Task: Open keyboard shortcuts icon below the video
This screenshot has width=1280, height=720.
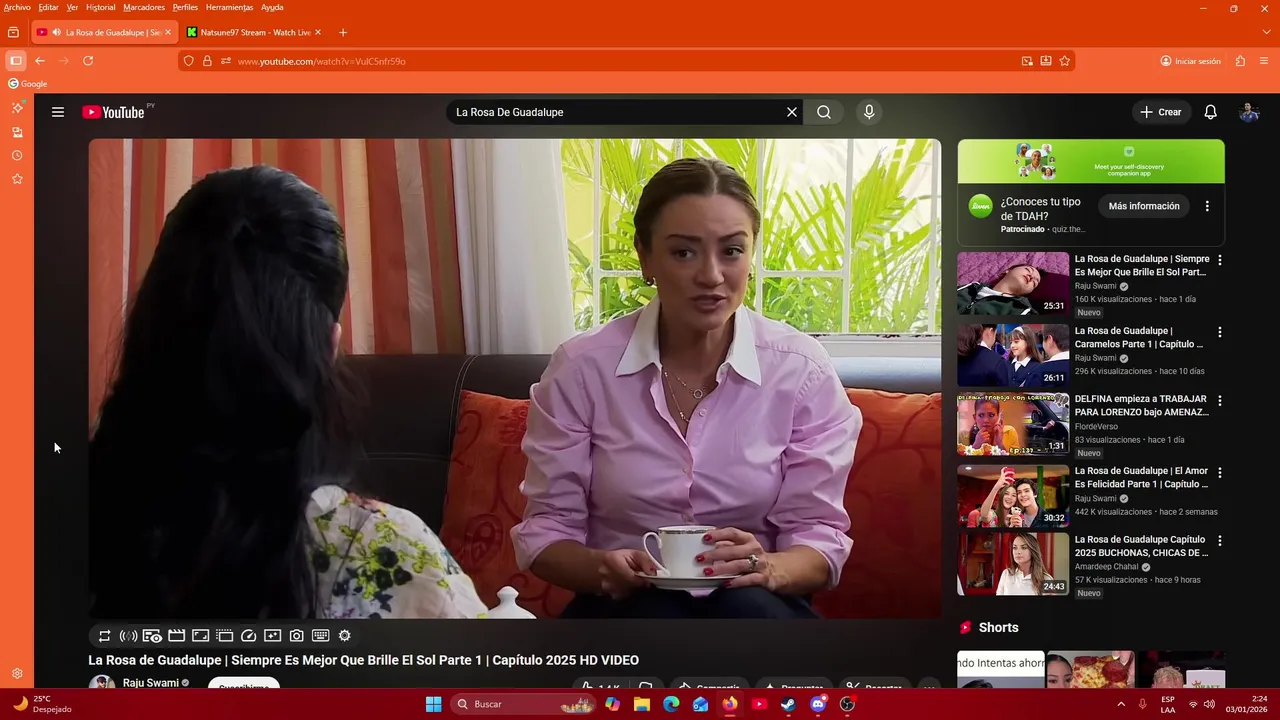Action: (321, 636)
